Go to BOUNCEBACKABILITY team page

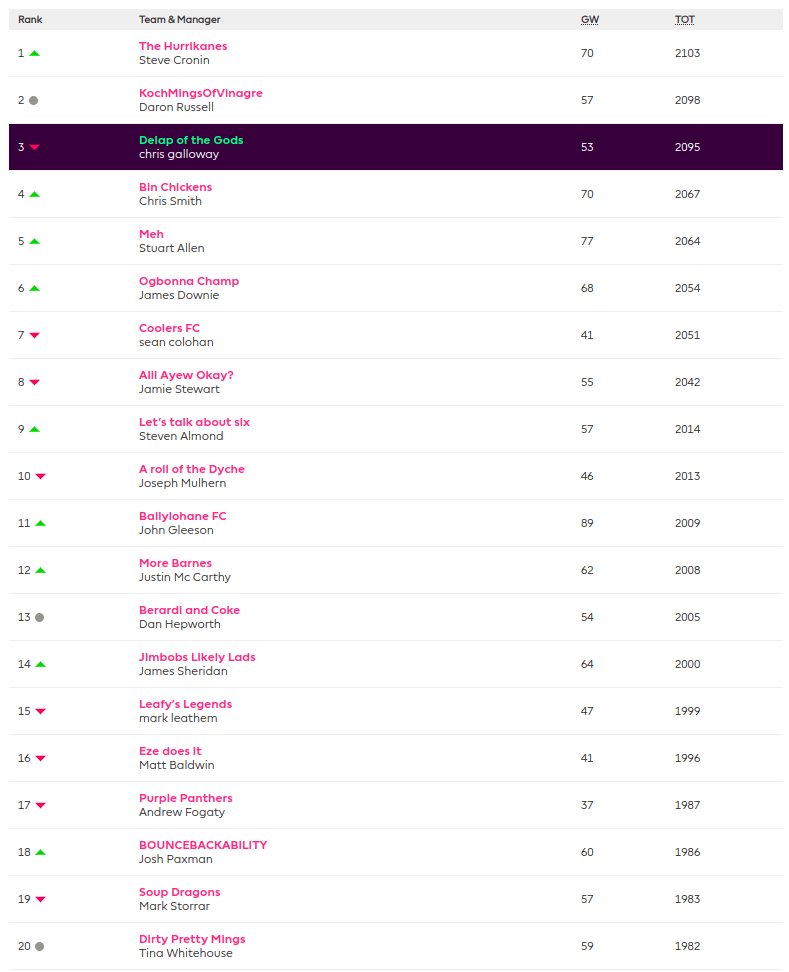203,845
